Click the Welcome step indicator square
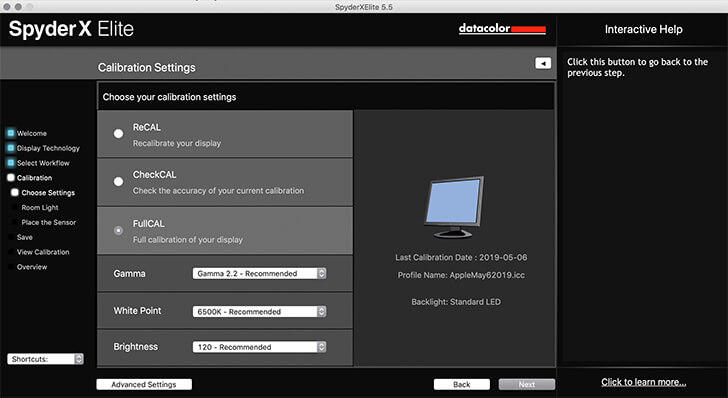This screenshot has height=398, width=728. point(11,133)
